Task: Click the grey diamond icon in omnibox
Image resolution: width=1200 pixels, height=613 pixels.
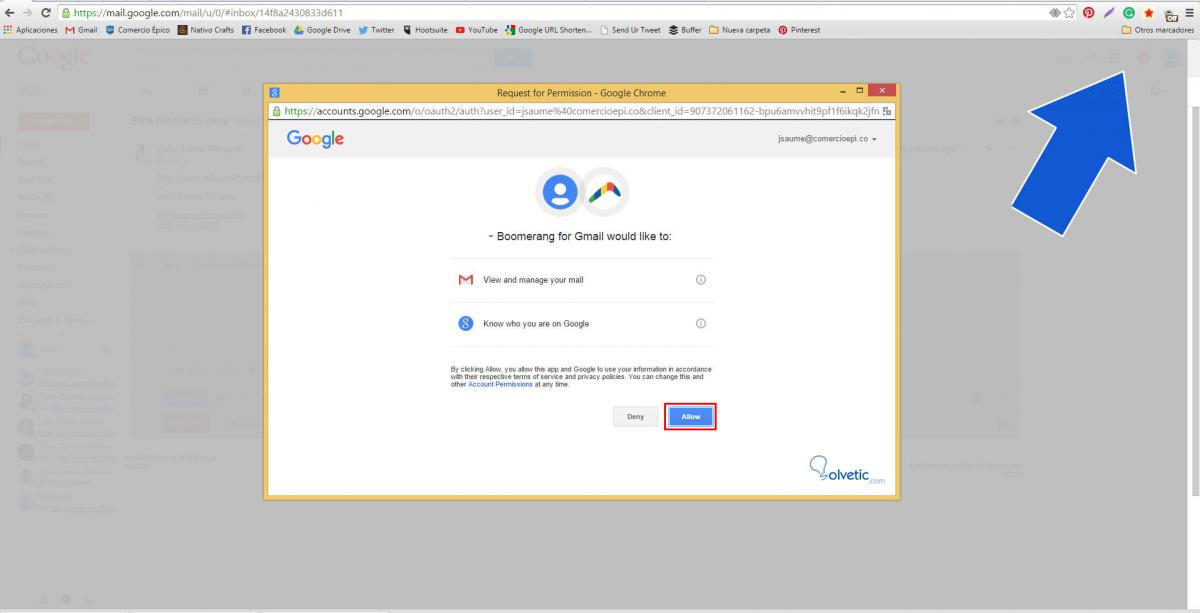Action: (1057, 12)
